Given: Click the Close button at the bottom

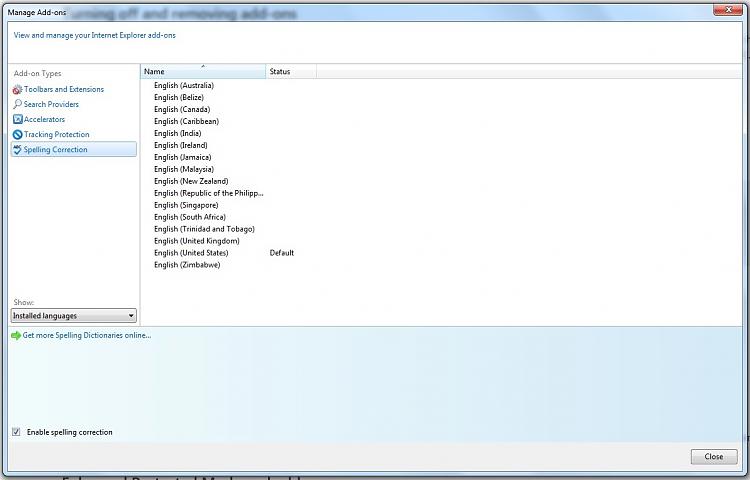Looking at the screenshot, I should click(x=714, y=457).
